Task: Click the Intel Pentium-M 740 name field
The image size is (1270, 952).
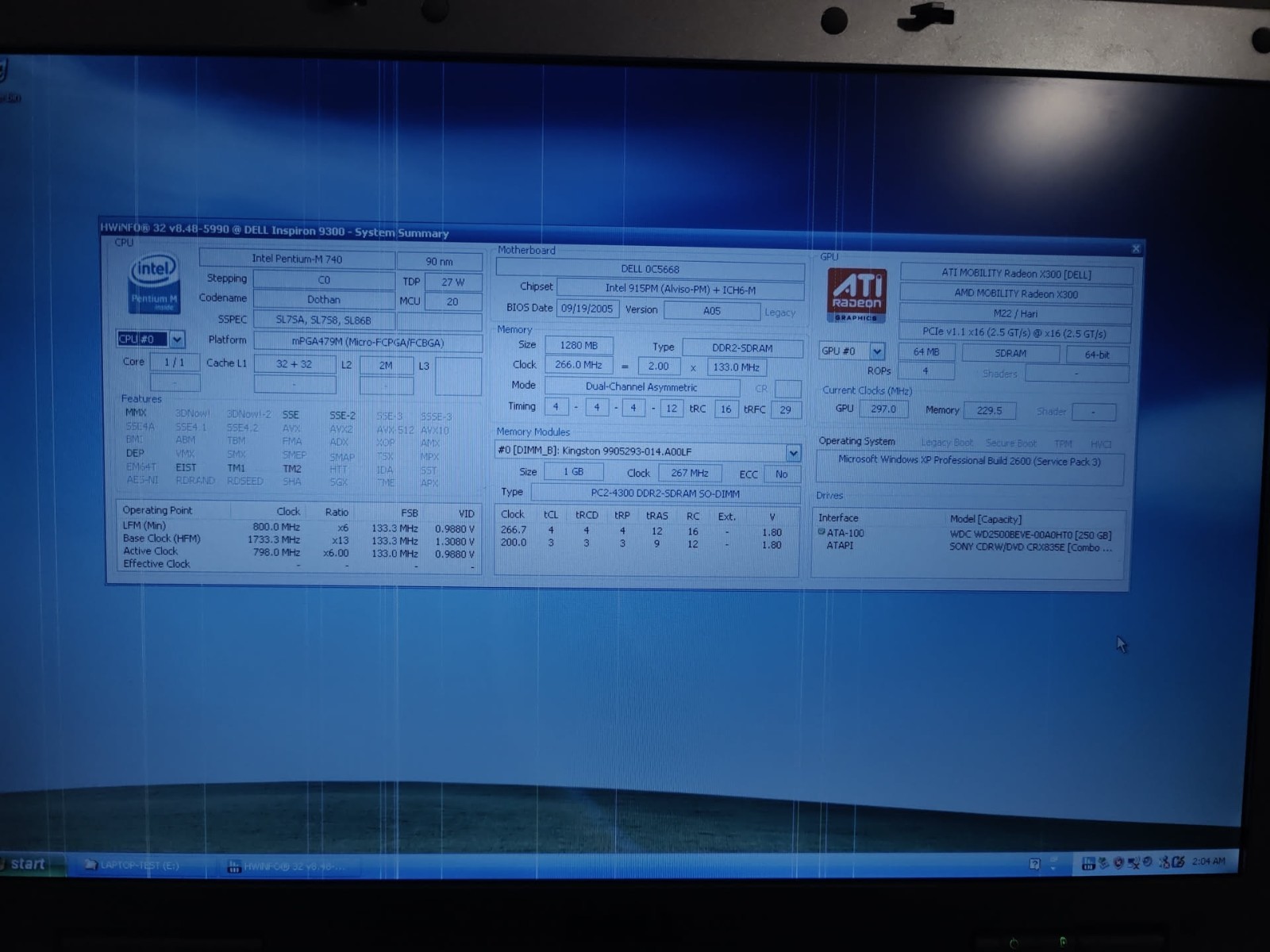Action: [297, 259]
